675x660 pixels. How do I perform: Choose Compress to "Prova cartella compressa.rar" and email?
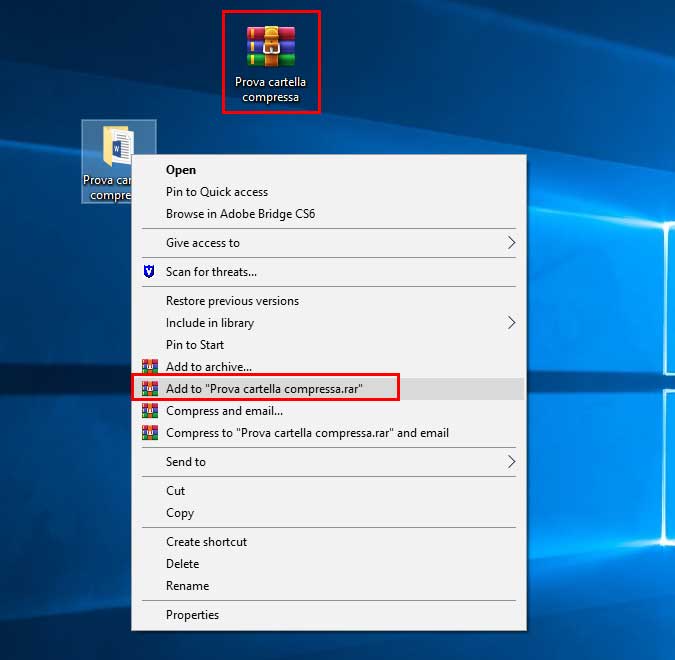point(329,432)
